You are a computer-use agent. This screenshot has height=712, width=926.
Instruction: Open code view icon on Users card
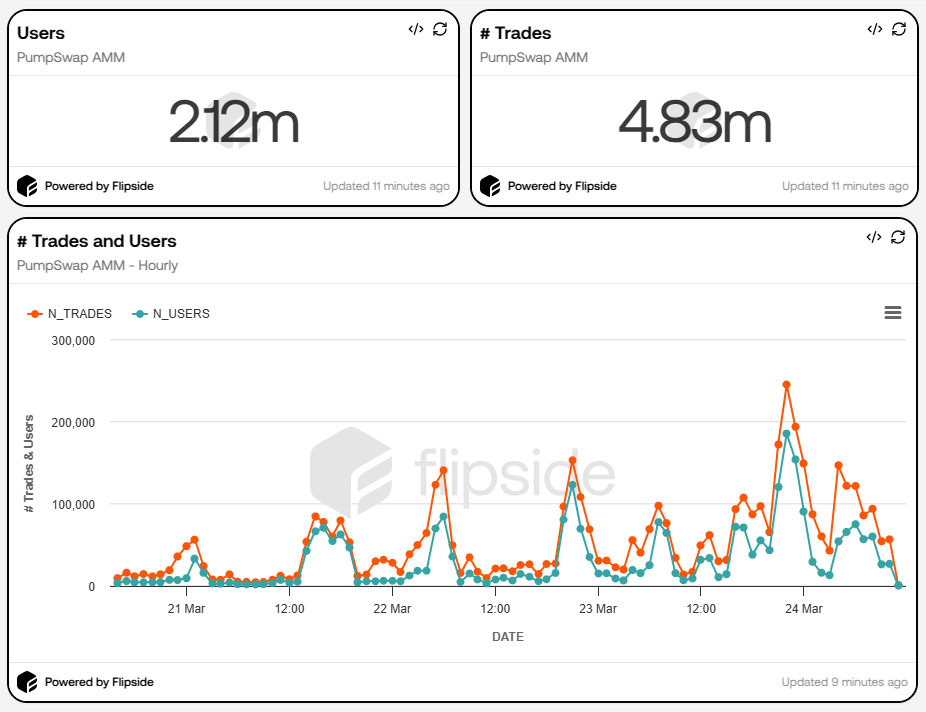(416, 29)
